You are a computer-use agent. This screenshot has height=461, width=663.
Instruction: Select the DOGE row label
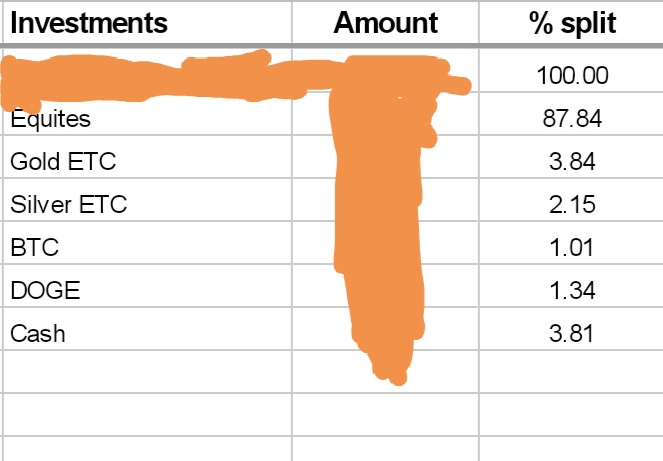(x=147, y=286)
